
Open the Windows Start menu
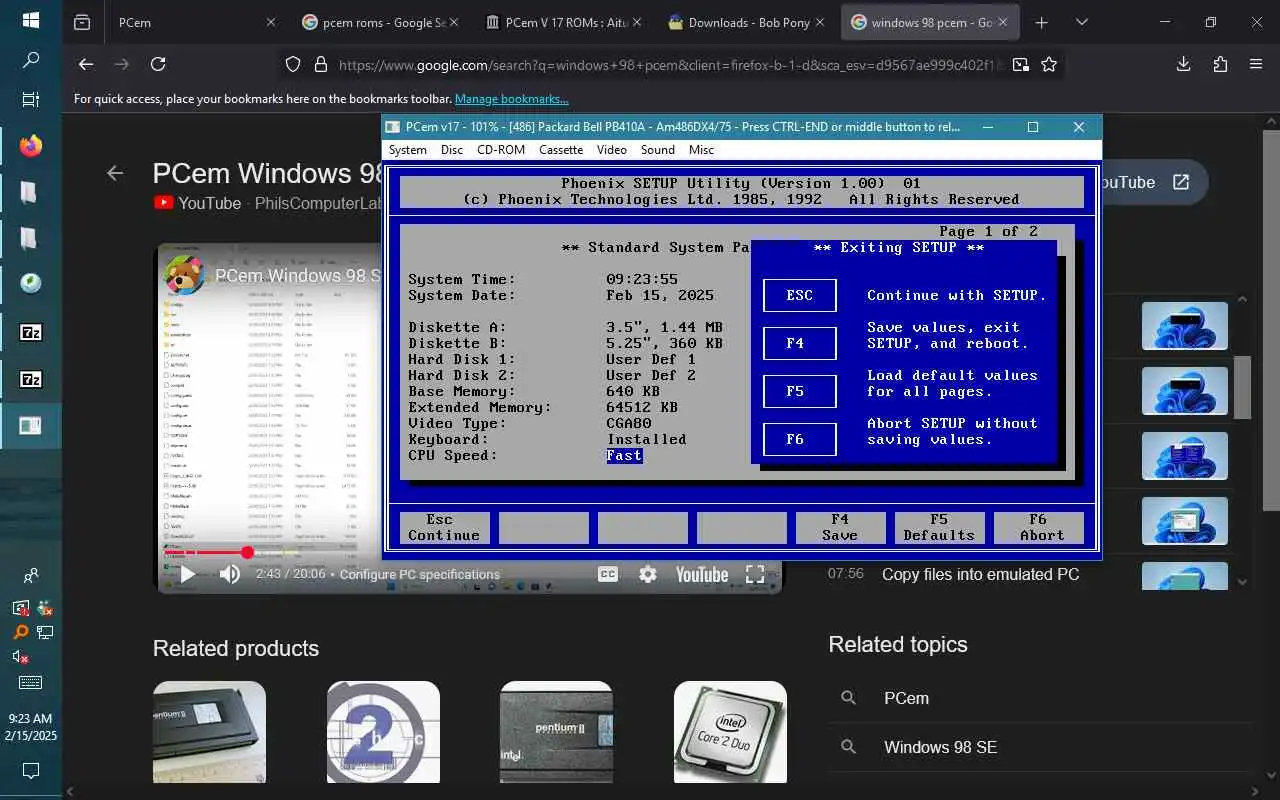(x=30, y=20)
